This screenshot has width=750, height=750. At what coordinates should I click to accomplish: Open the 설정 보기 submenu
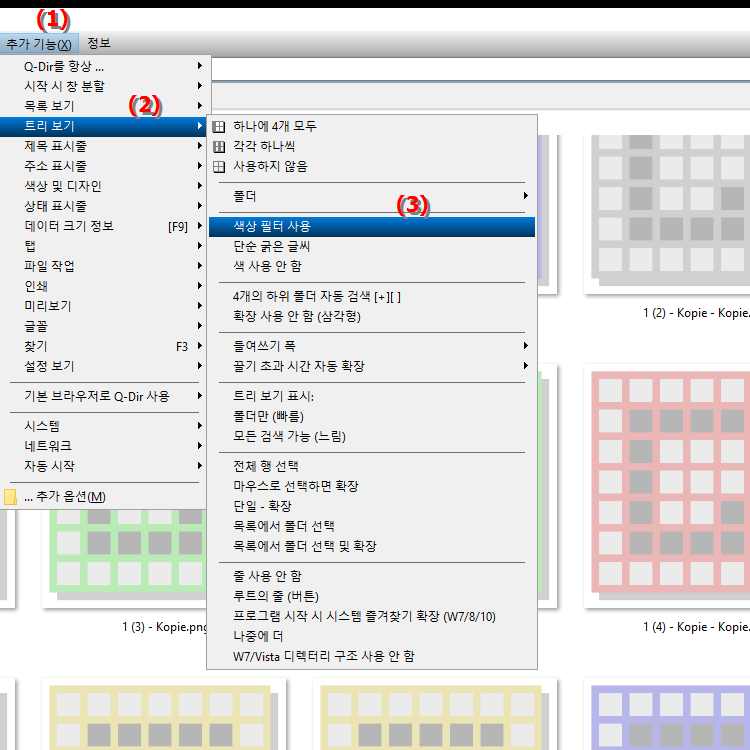103,366
